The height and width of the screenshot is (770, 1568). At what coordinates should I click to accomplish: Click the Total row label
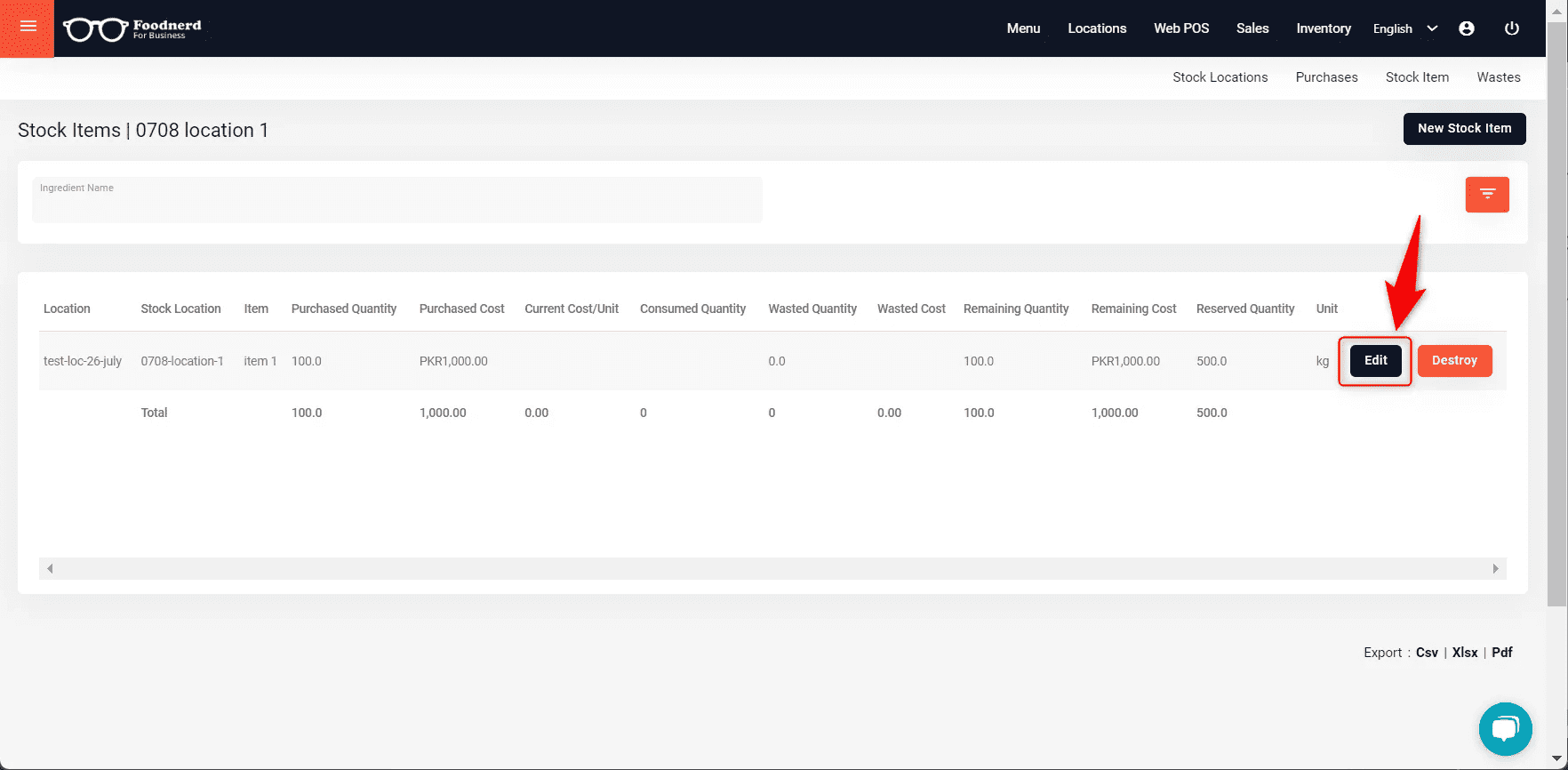[154, 413]
